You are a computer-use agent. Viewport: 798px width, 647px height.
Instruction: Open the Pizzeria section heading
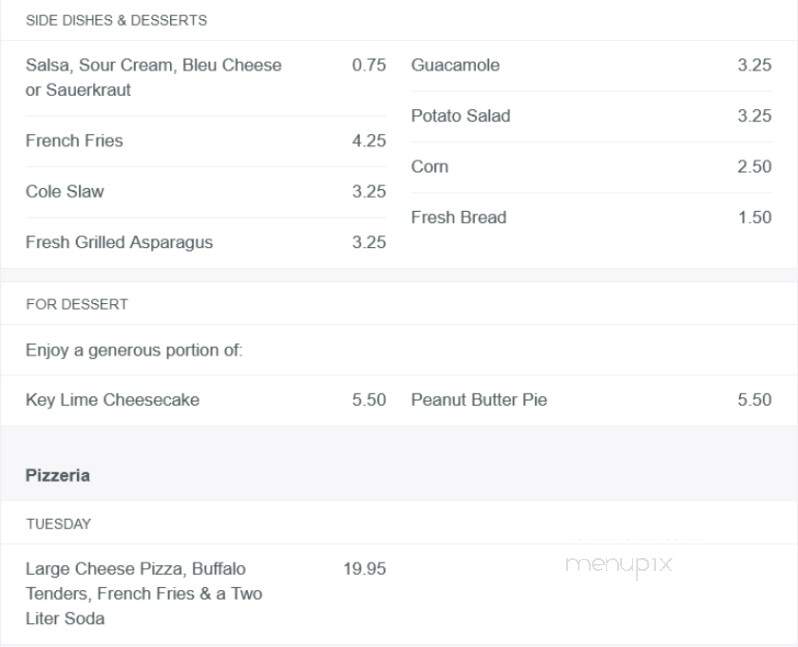(x=58, y=475)
